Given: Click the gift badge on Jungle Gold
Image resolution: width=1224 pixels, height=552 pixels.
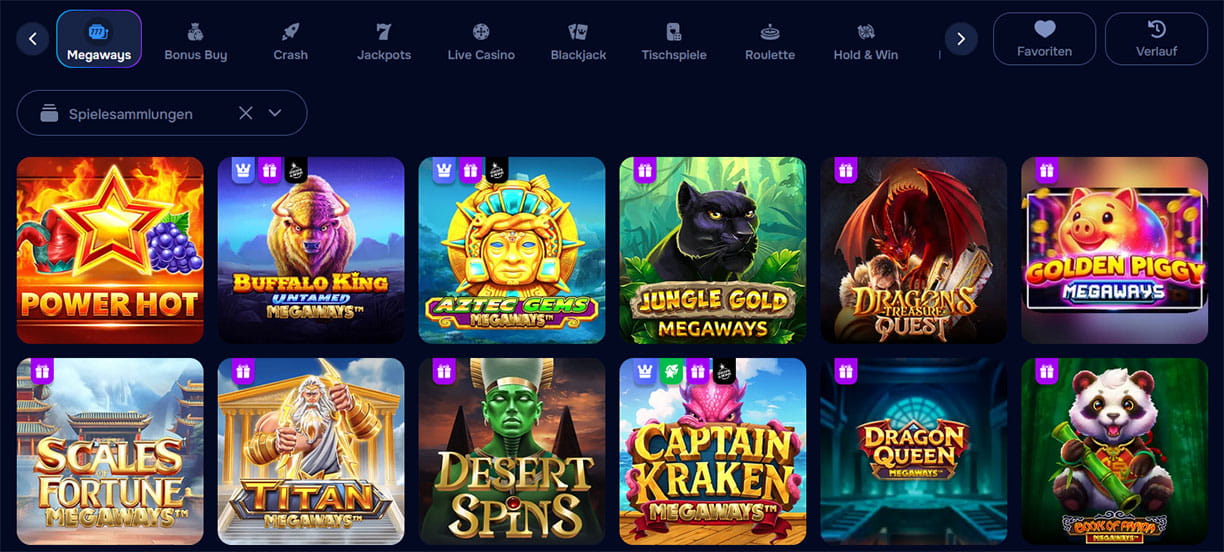Looking at the screenshot, I should click(644, 170).
